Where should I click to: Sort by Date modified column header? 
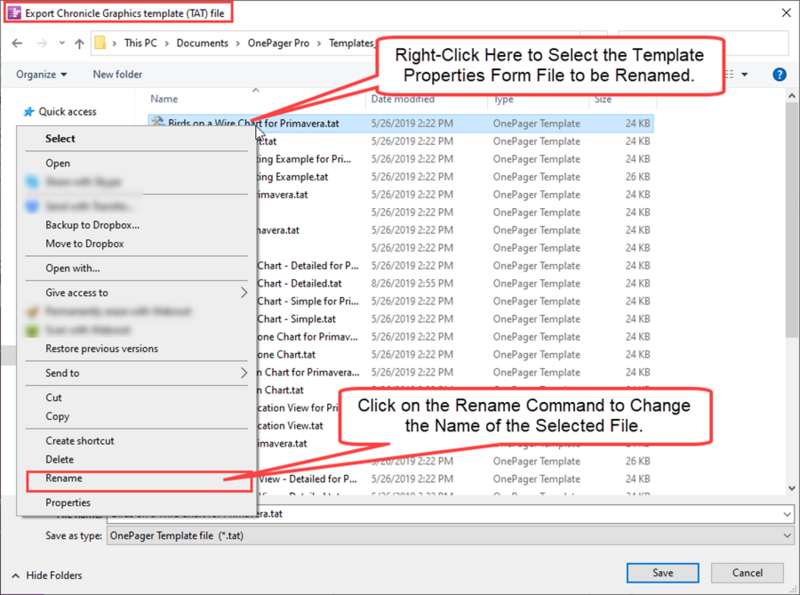point(403,99)
